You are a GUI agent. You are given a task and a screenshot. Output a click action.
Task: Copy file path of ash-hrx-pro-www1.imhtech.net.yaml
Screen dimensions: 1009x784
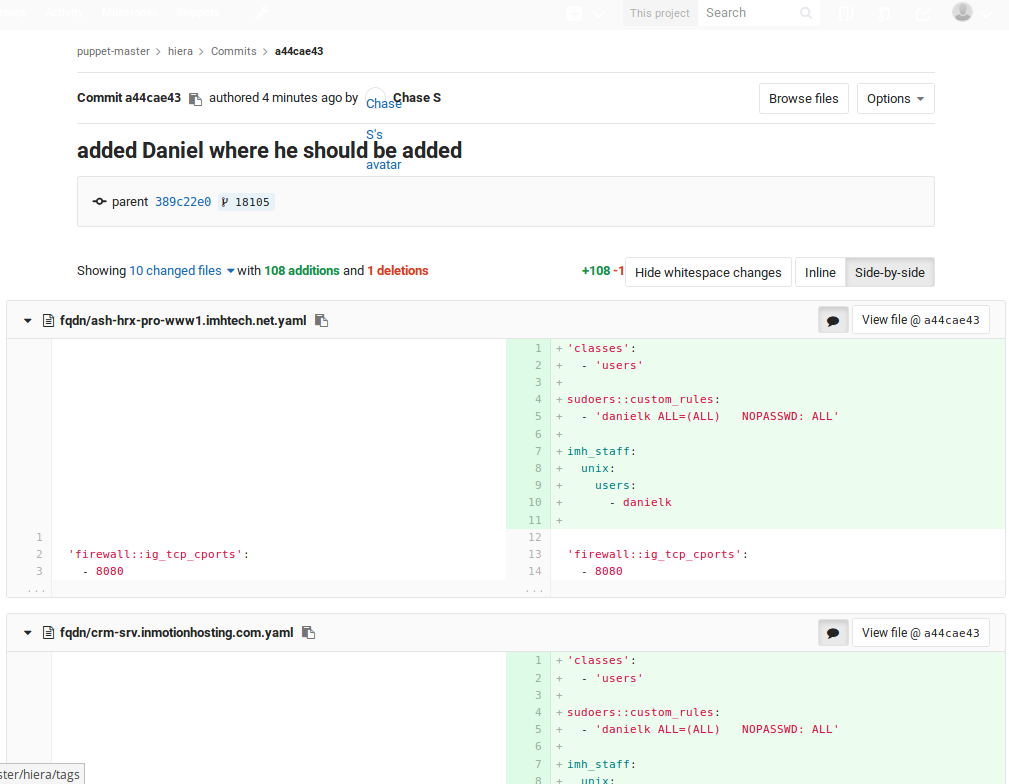click(321, 321)
